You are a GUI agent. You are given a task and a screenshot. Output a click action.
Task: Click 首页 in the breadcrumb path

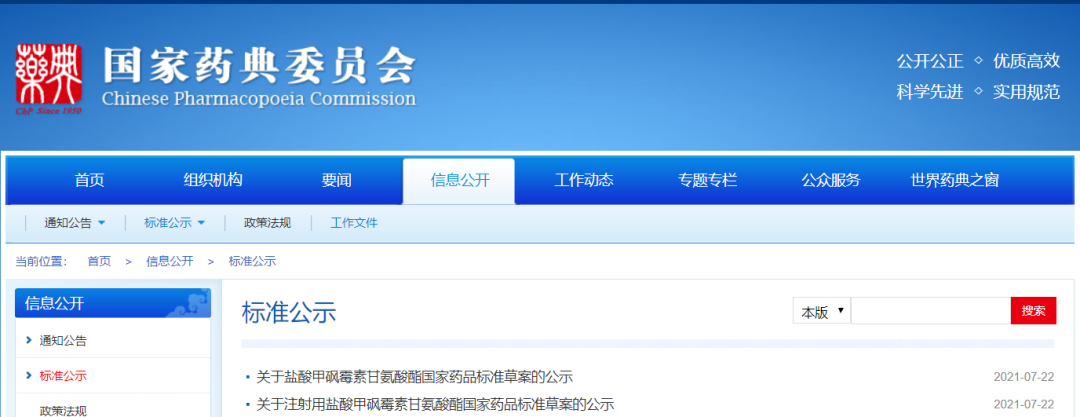point(99,261)
